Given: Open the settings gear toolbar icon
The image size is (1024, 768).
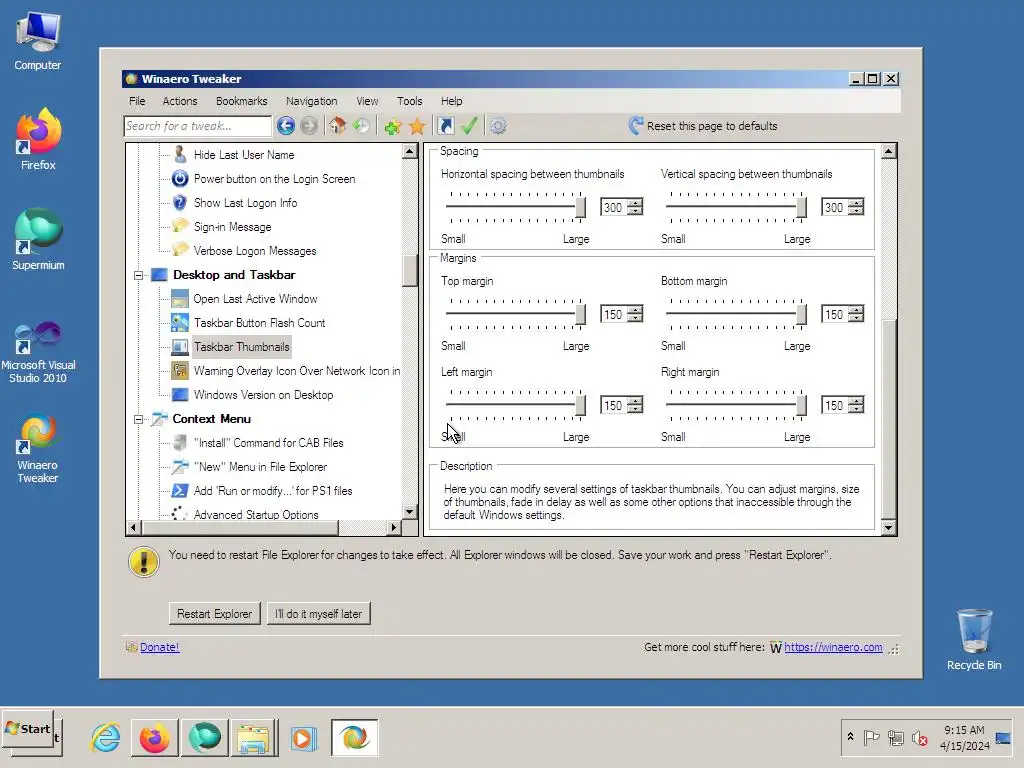Looking at the screenshot, I should [498, 125].
